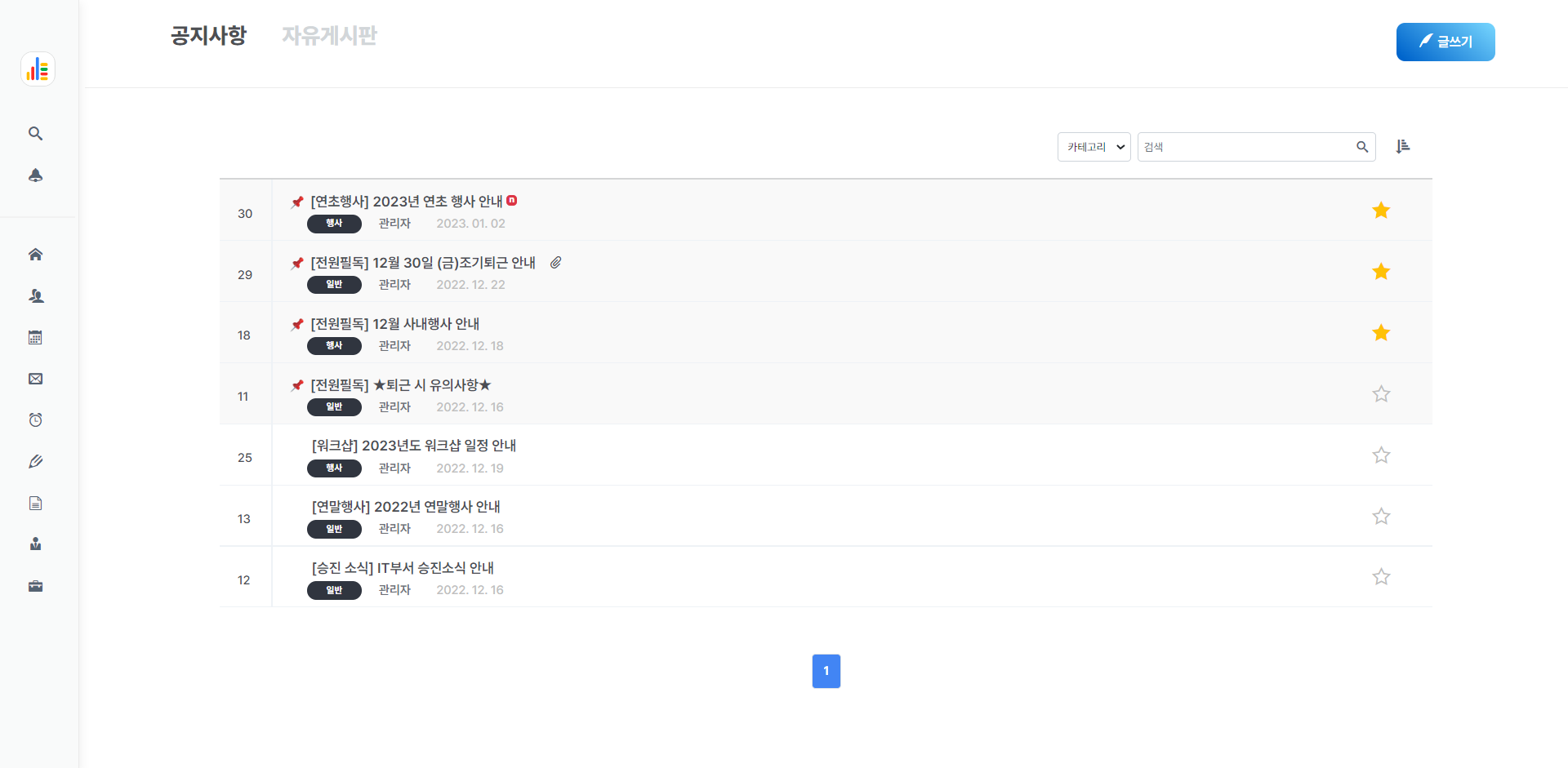Go to the home icon in sidebar

point(35,254)
